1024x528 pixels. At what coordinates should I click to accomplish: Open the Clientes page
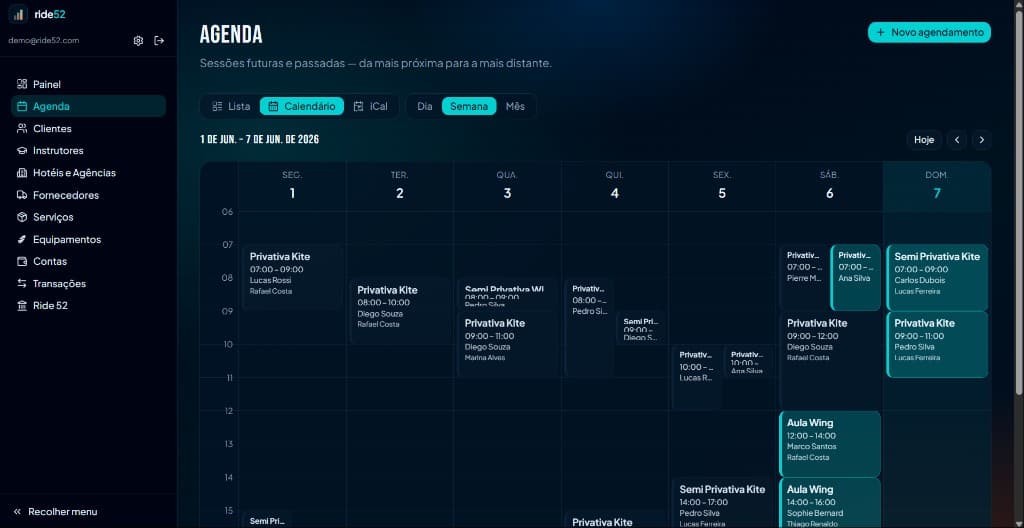tap(88, 129)
